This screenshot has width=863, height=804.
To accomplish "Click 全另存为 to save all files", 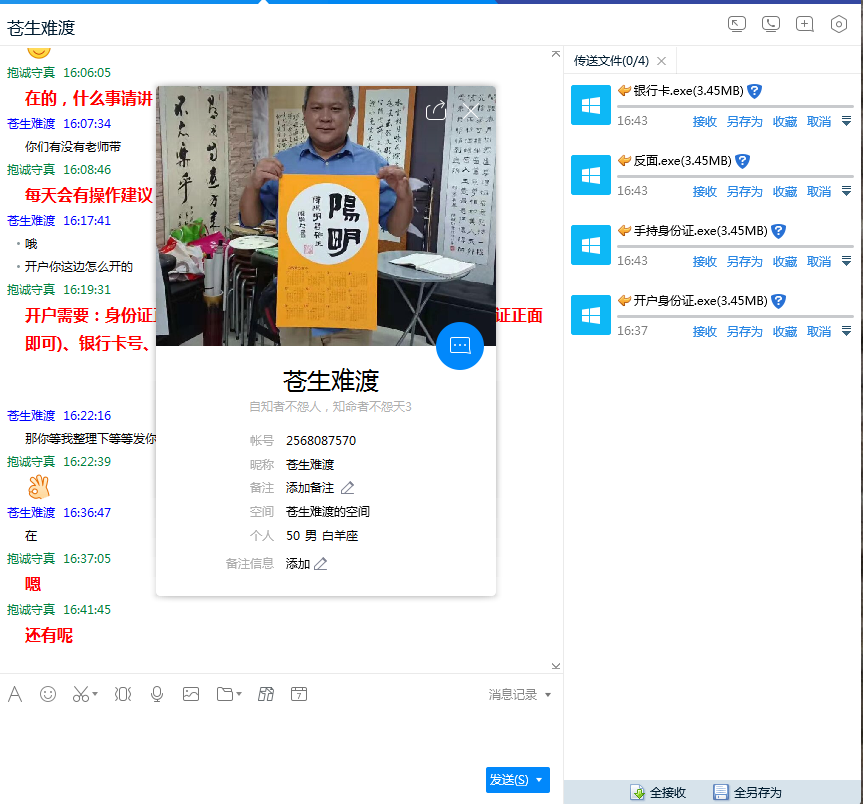I will [747, 792].
